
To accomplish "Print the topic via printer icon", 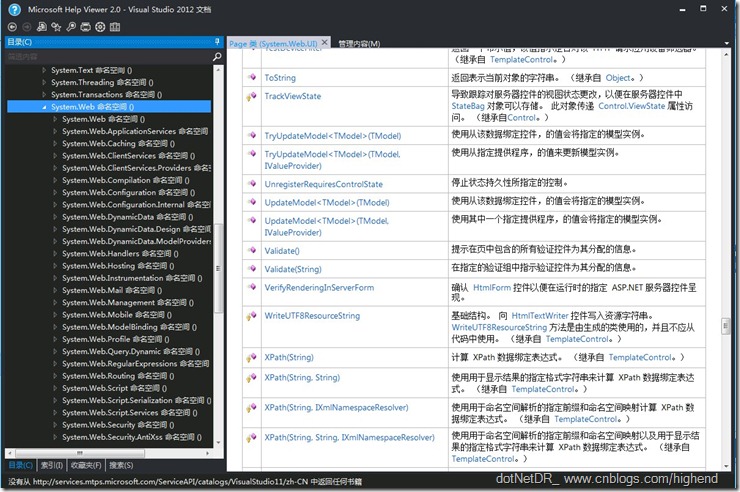I will tap(85, 27).
